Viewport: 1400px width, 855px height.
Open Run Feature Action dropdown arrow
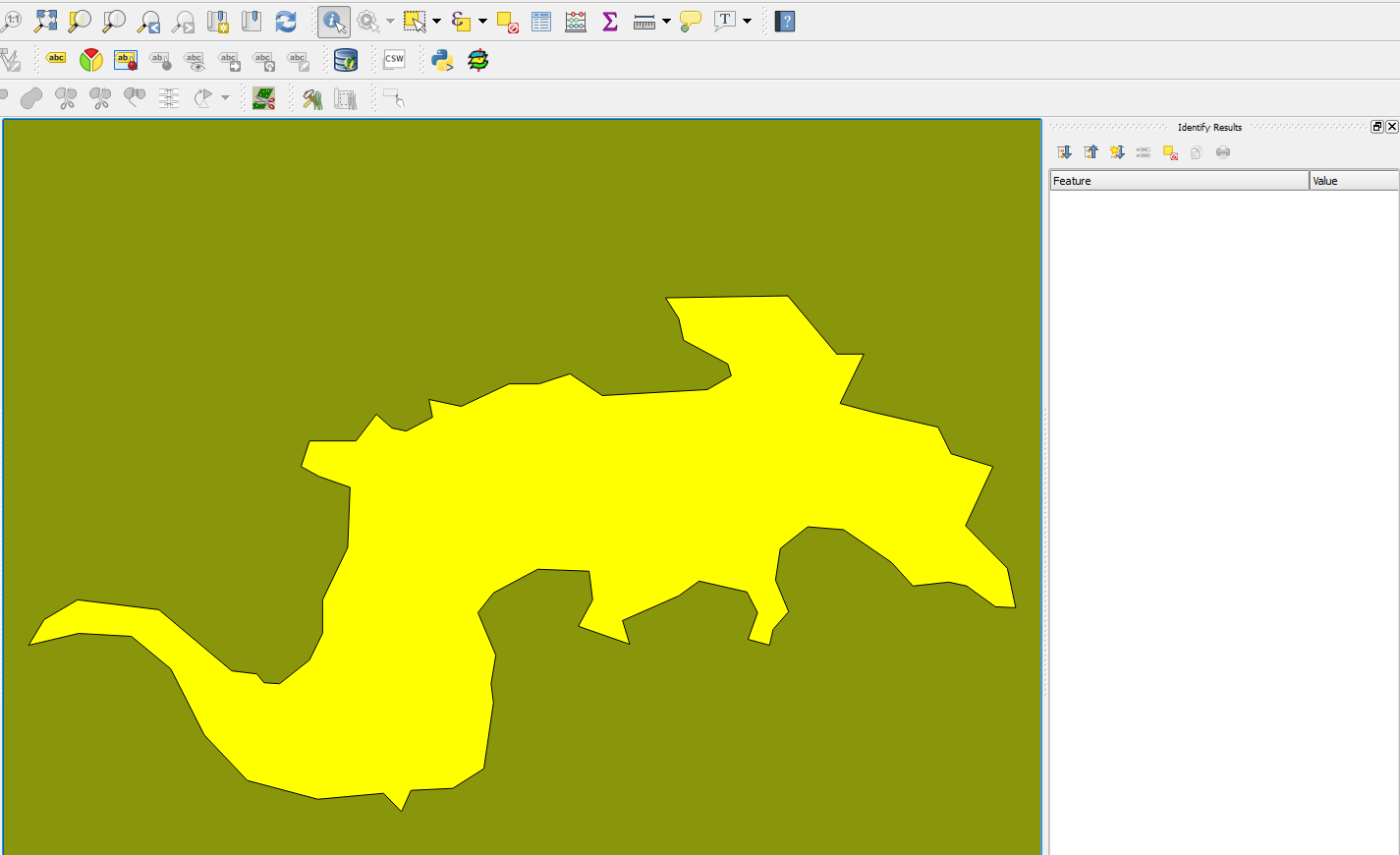coord(390,21)
